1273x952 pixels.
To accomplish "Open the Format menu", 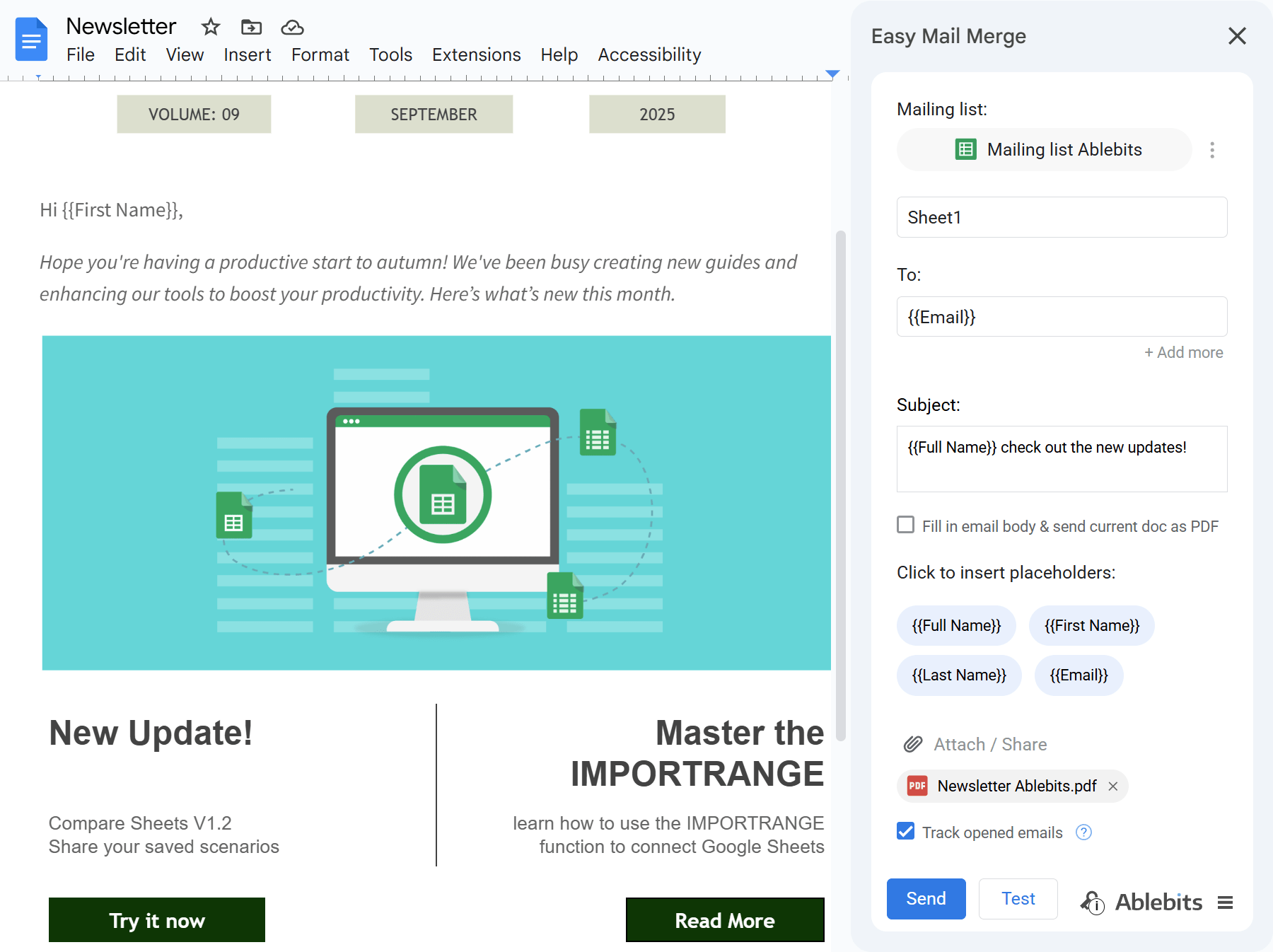I will 320,55.
